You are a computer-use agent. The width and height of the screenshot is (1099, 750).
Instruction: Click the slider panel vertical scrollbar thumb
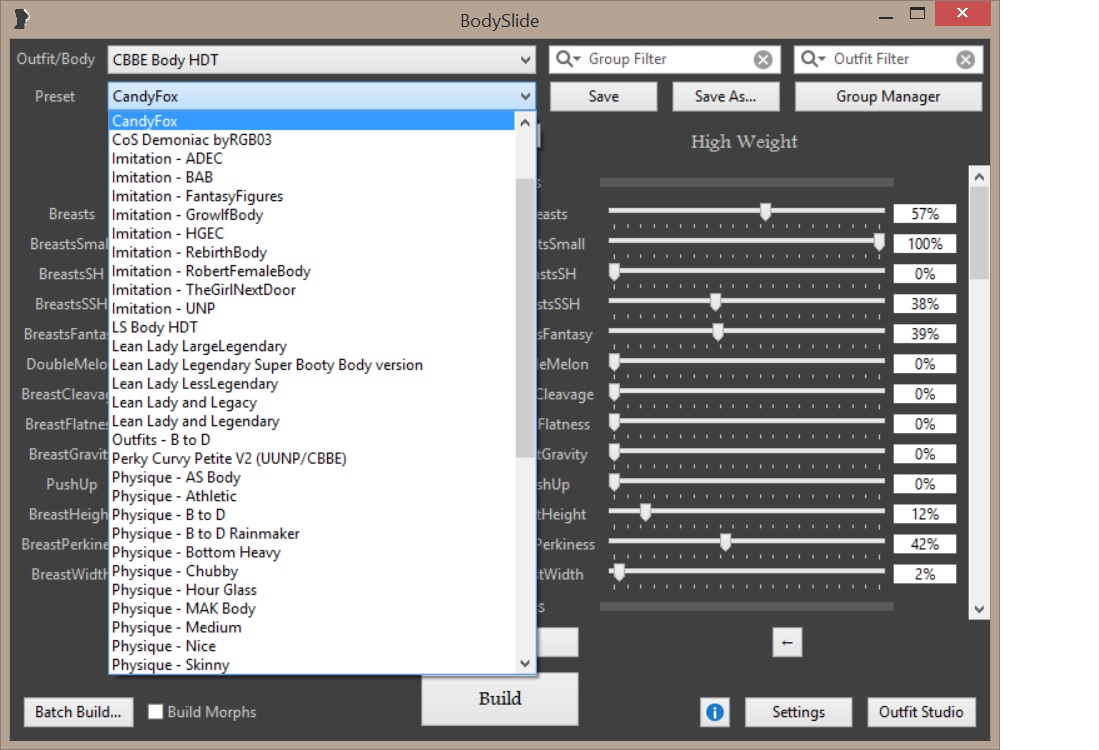979,233
